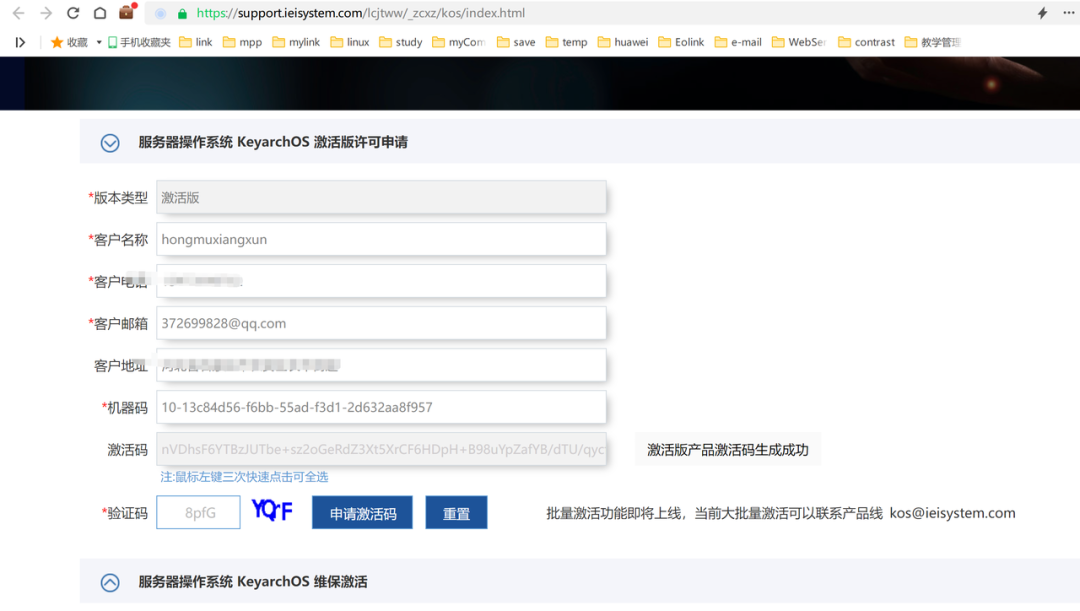This screenshot has width=1080, height=611.
Task: Focus the 客户邮箱 email field
Action: pos(383,323)
